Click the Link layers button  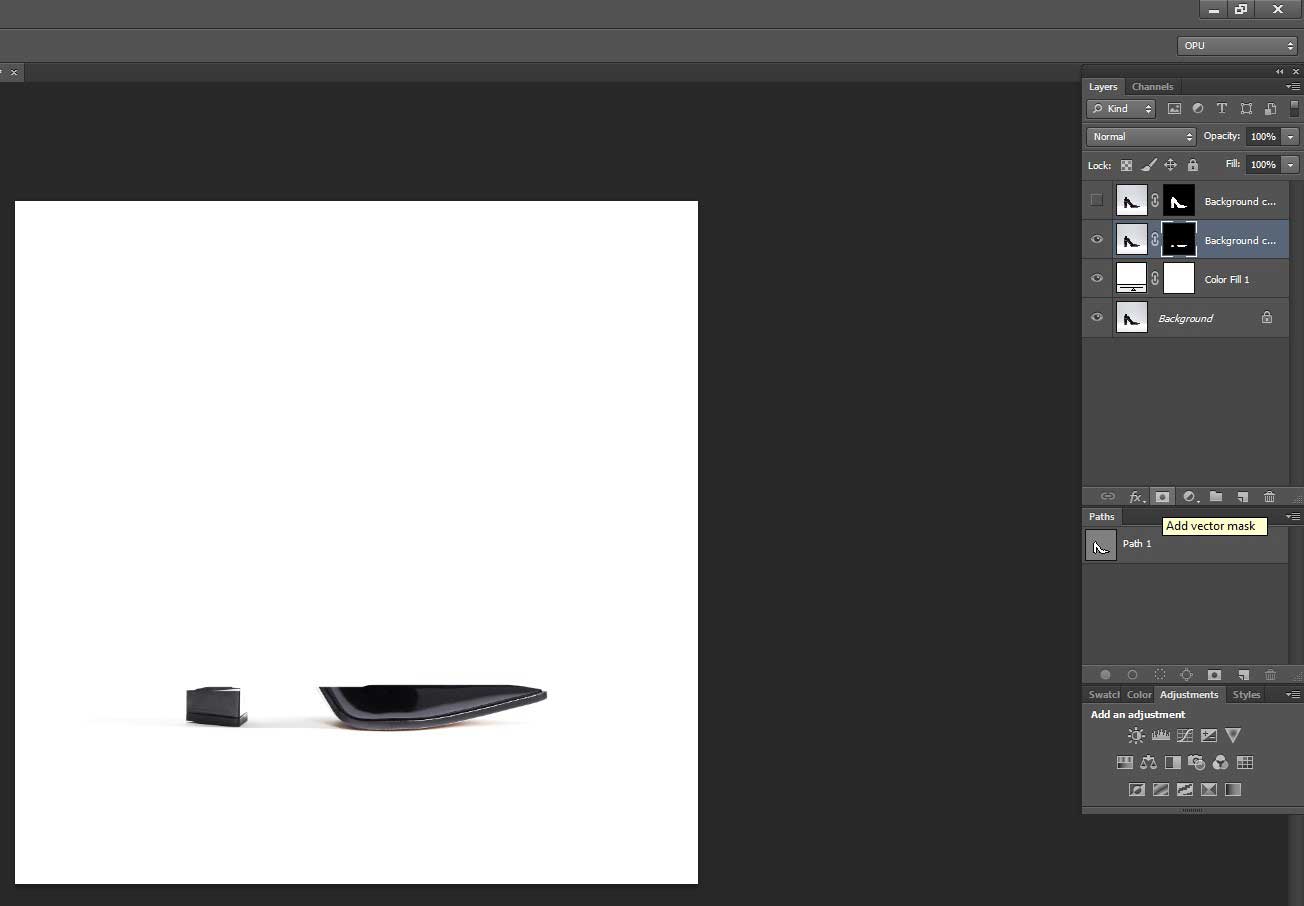point(1108,496)
